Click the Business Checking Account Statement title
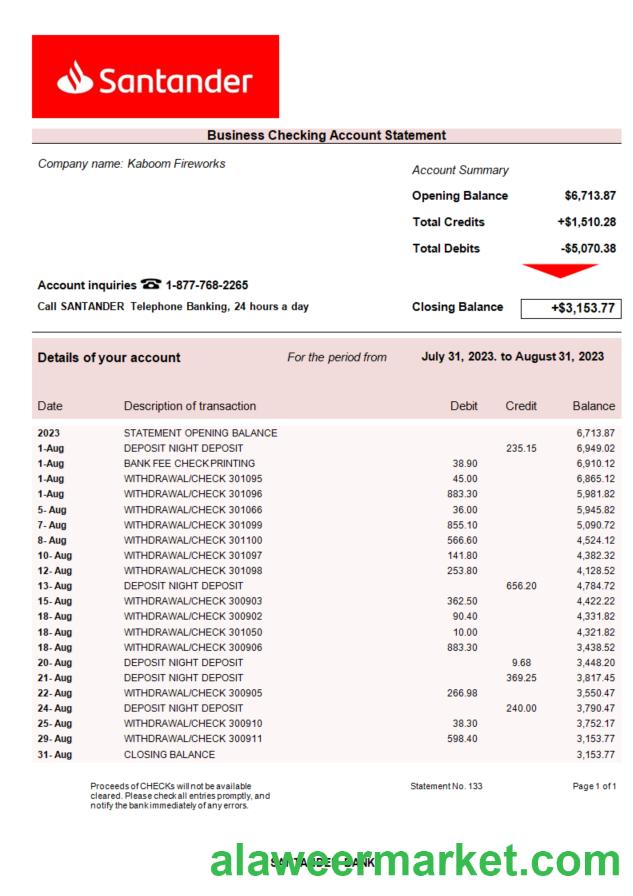The image size is (633, 896). point(326,135)
